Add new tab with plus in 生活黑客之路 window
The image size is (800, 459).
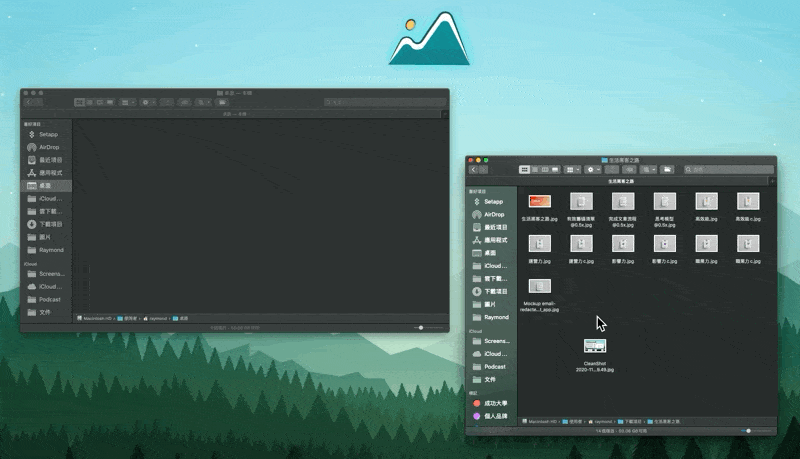click(772, 181)
